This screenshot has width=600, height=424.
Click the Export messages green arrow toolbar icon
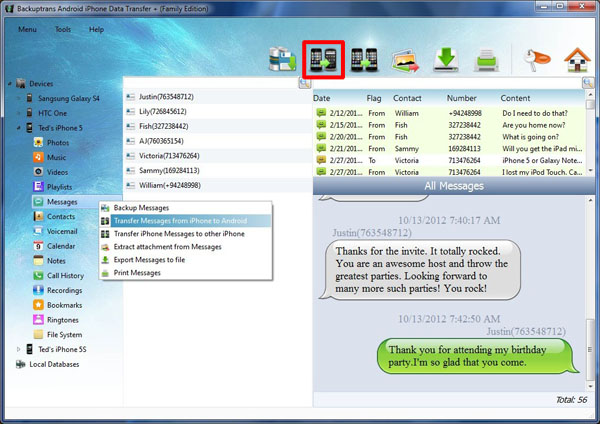(446, 60)
